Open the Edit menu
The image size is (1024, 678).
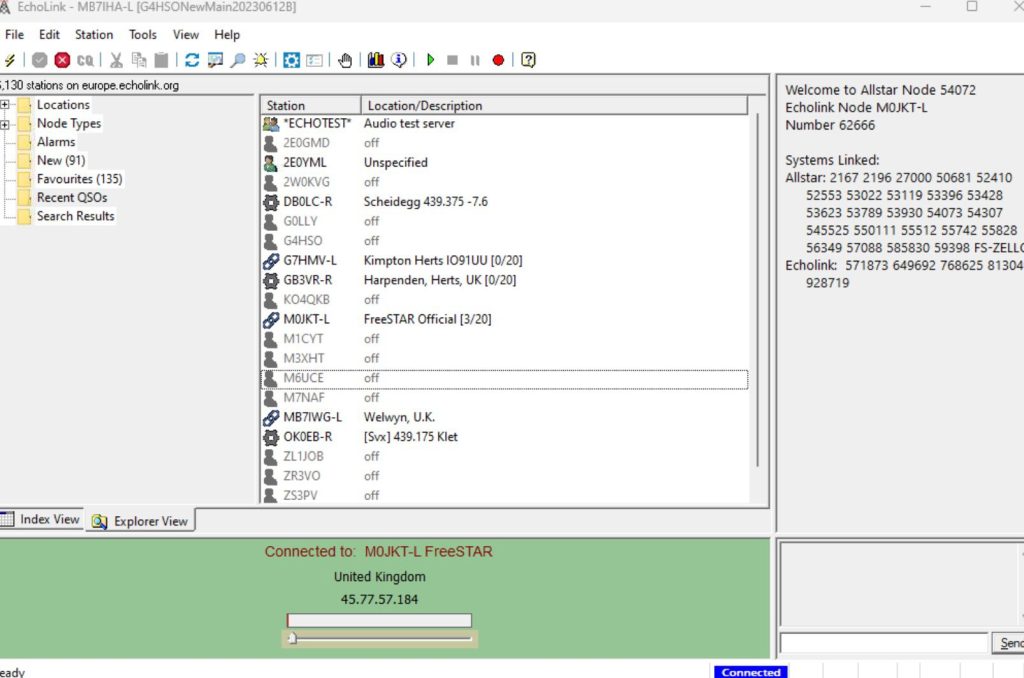[x=49, y=35]
